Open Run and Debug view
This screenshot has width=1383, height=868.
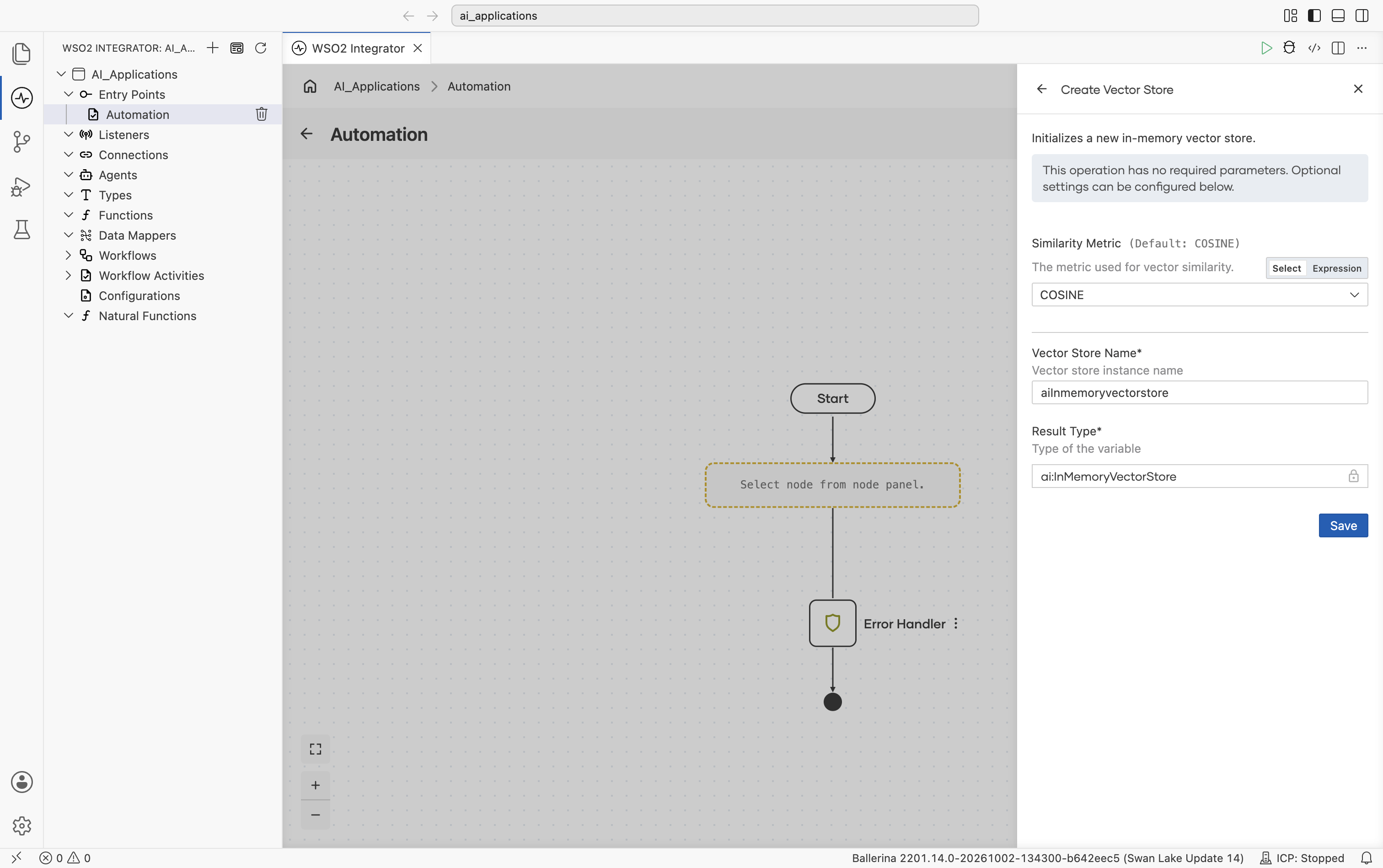[21, 186]
